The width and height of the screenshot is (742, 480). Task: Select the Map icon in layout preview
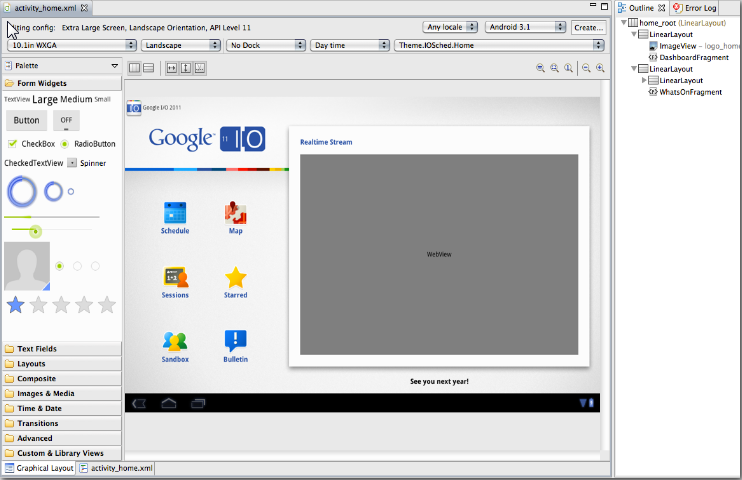[235, 213]
